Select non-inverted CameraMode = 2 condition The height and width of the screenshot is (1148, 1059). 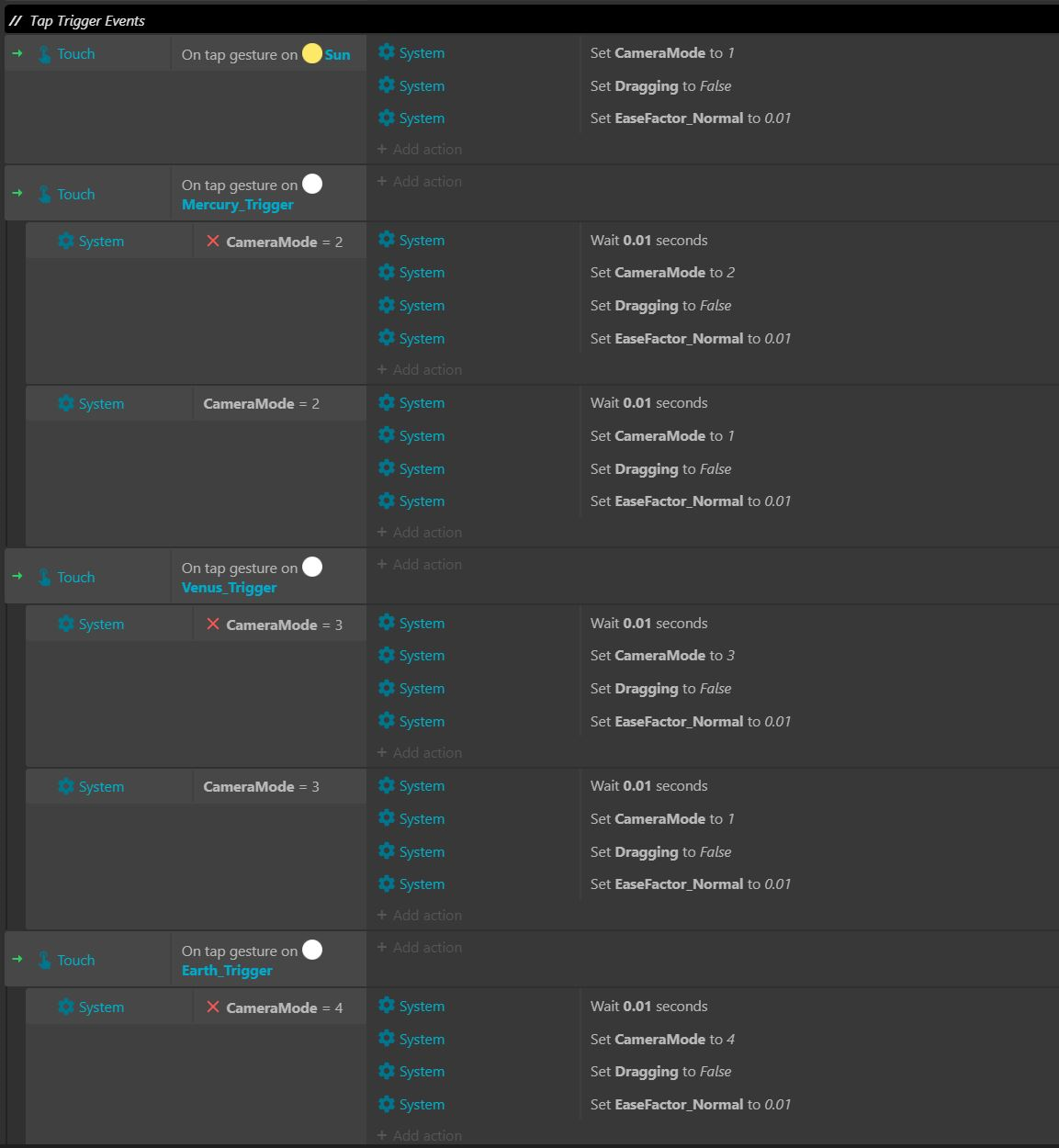coord(262,403)
